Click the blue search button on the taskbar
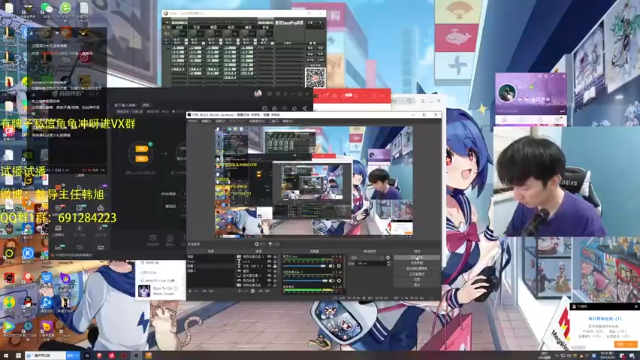This screenshot has height=360, width=640. click(73, 356)
